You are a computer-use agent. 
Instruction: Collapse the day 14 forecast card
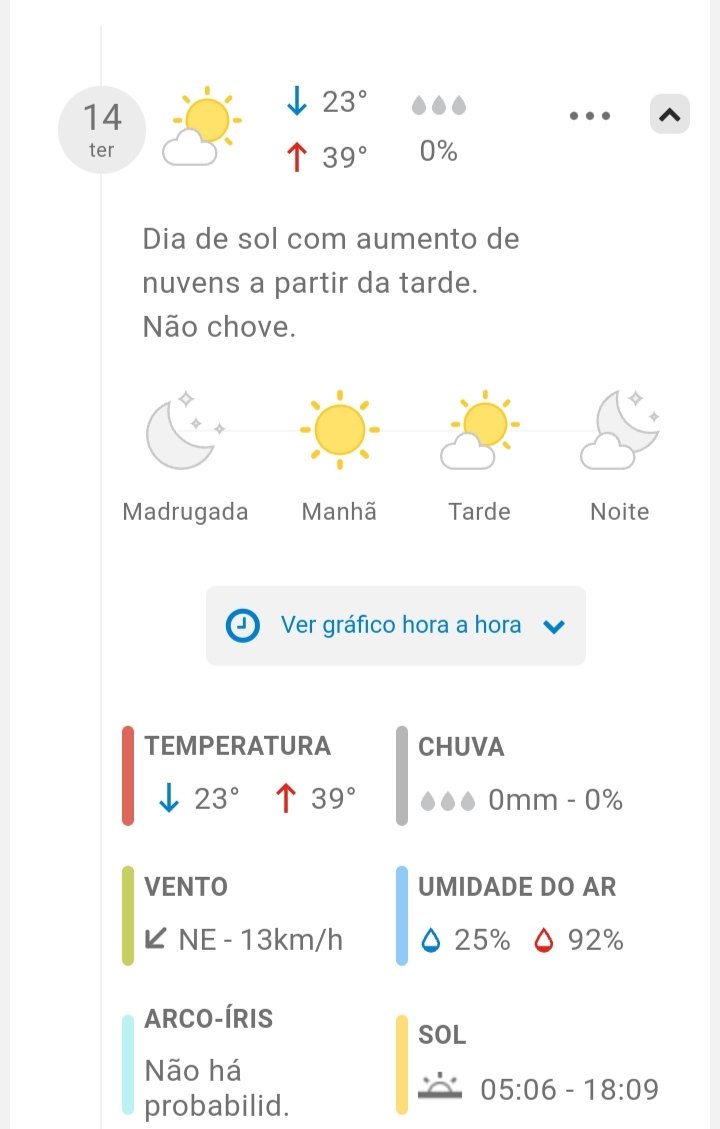(670, 115)
